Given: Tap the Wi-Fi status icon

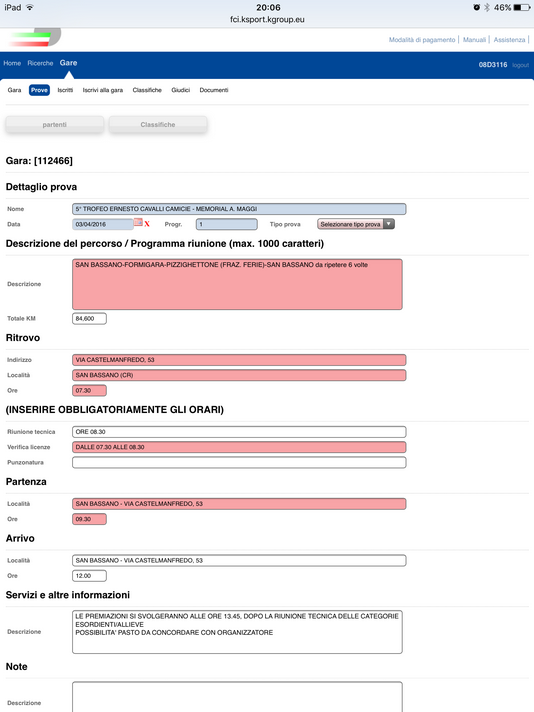Looking at the screenshot, I should tap(30, 7).
